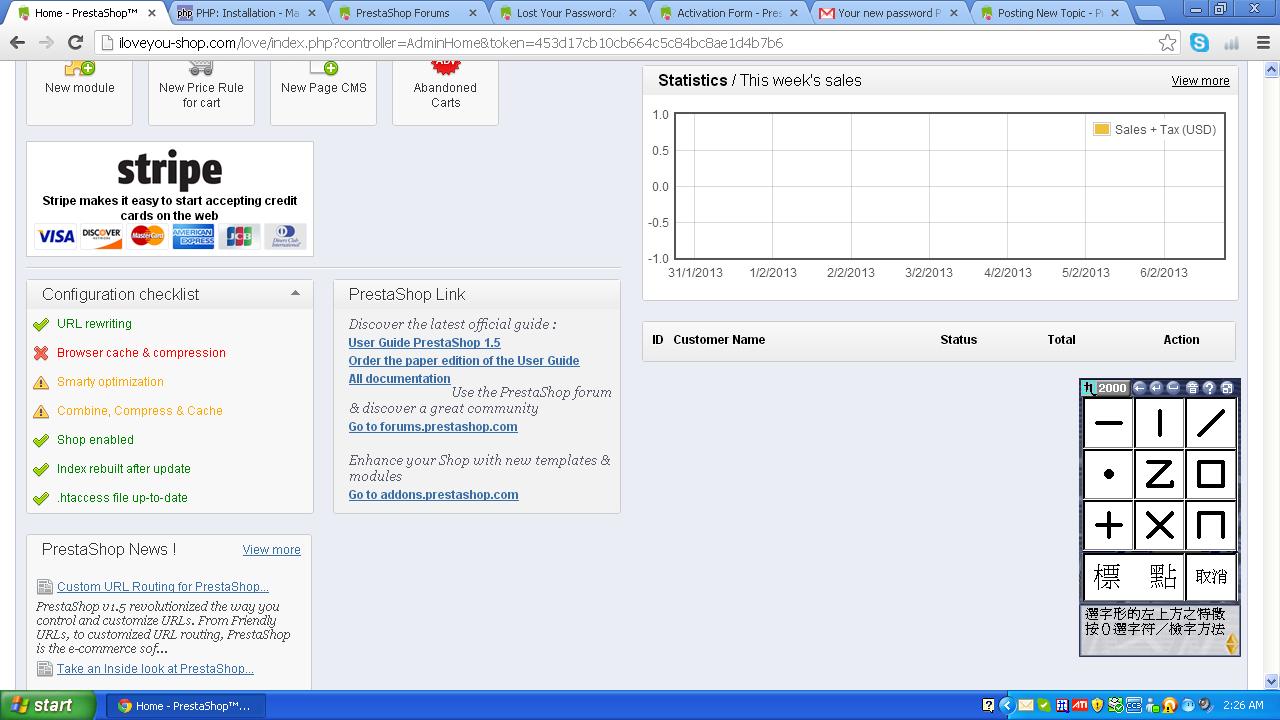The image size is (1280, 720).
Task: Switch to the PrestaShop Forums tab
Action: coord(408,13)
